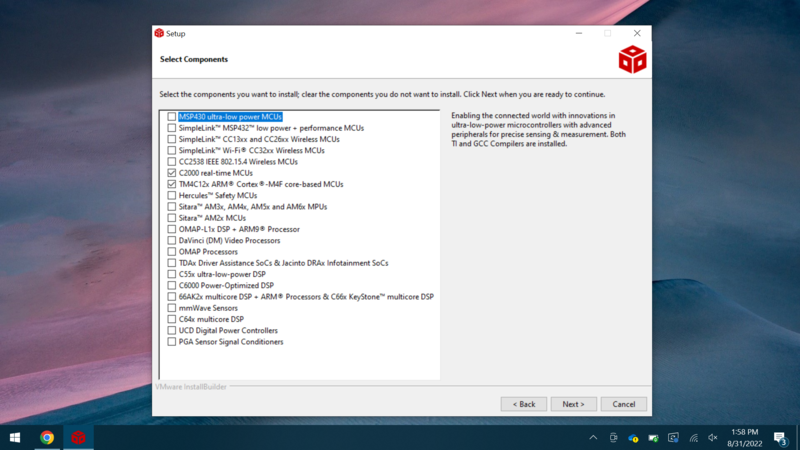Image resolution: width=800 pixels, height=450 pixels.
Task: Open the notification center icon
Action: 779,438
